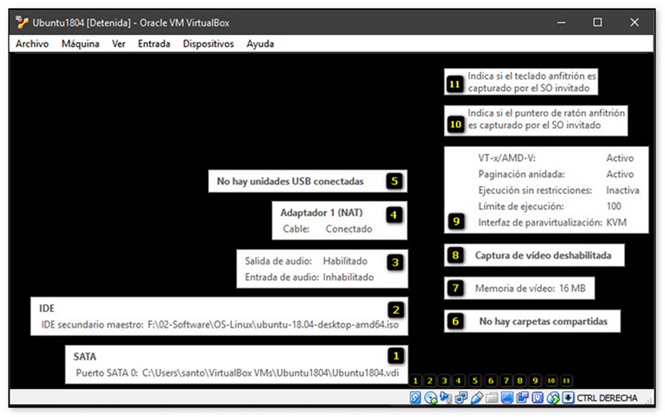Click the USB devices status icon
This screenshot has width=665, height=417.
476,397
